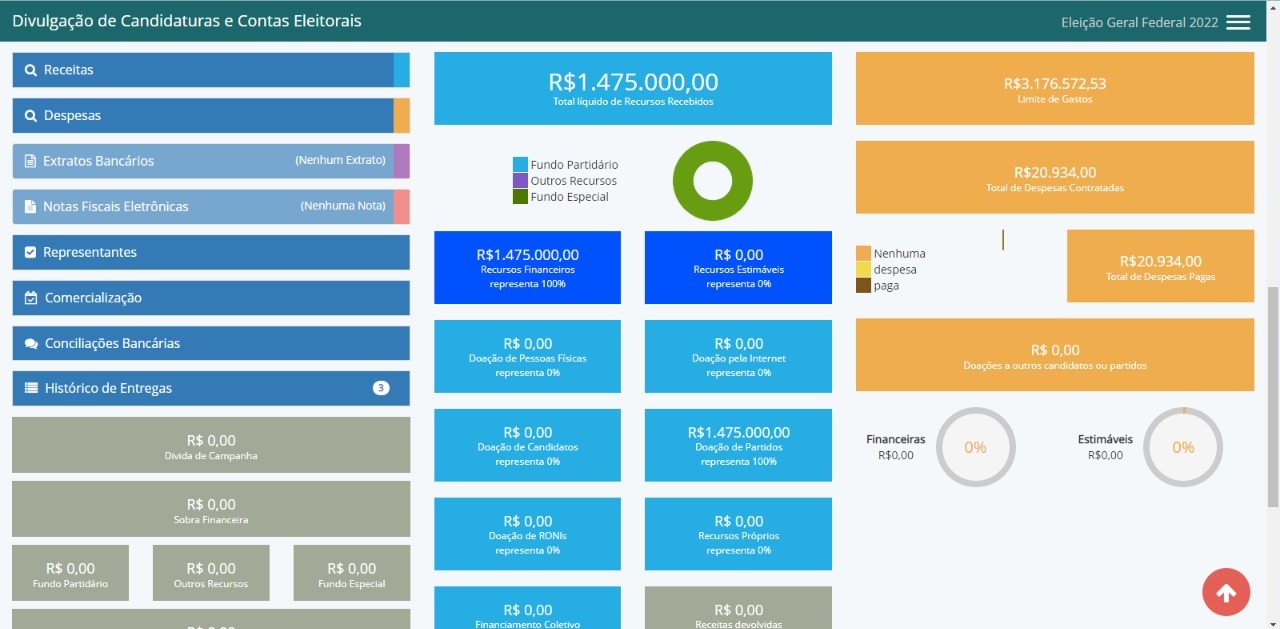Click the Despesas magnifier icon
The width and height of the screenshot is (1280, 629).
click(x=30, y=116)
